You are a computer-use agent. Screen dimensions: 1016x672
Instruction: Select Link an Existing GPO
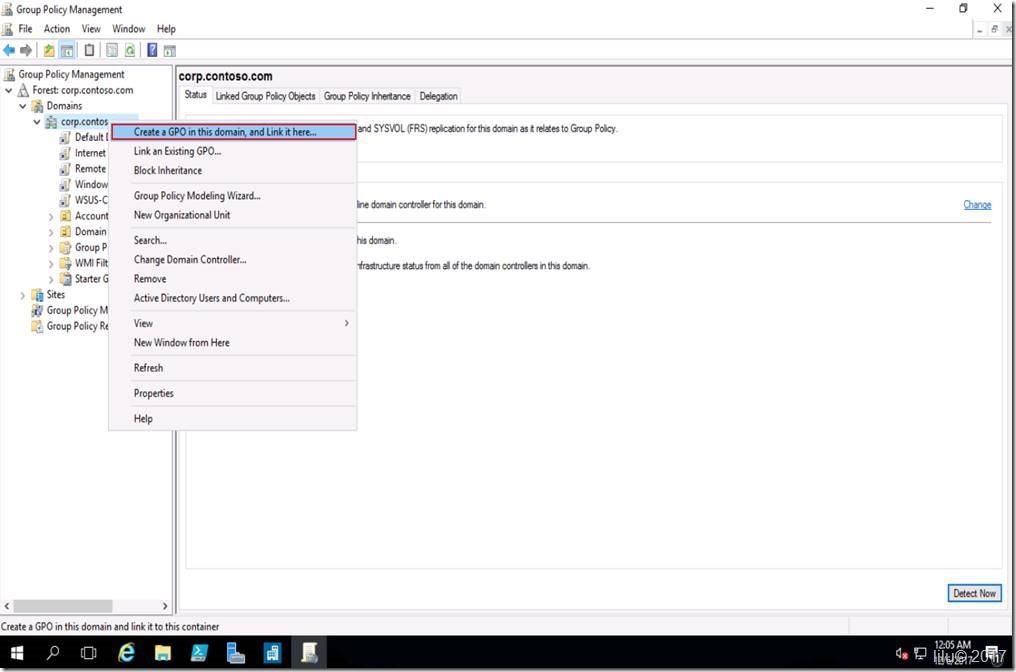(233, 151)
